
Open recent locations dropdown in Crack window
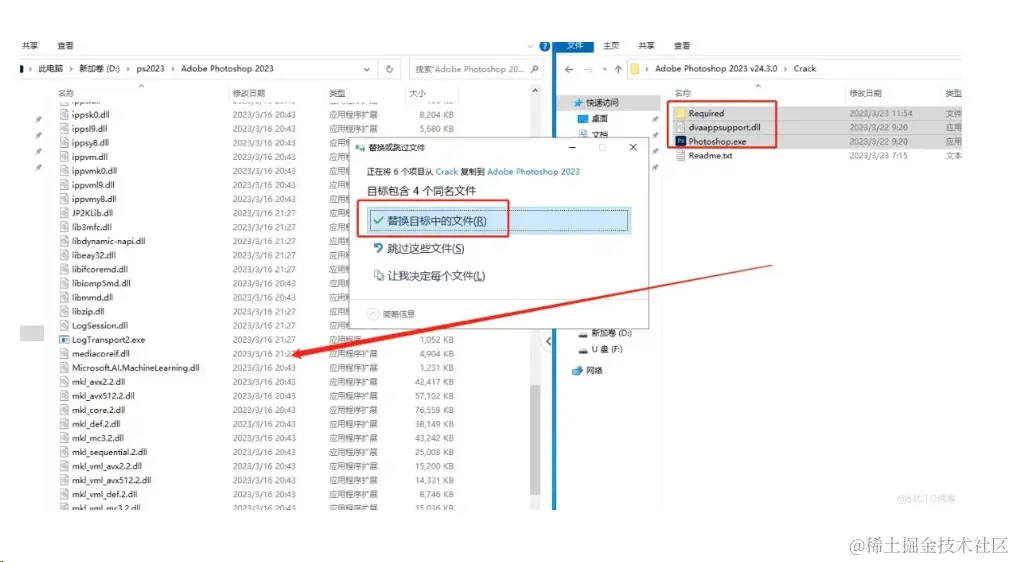(x=604, y=69)
